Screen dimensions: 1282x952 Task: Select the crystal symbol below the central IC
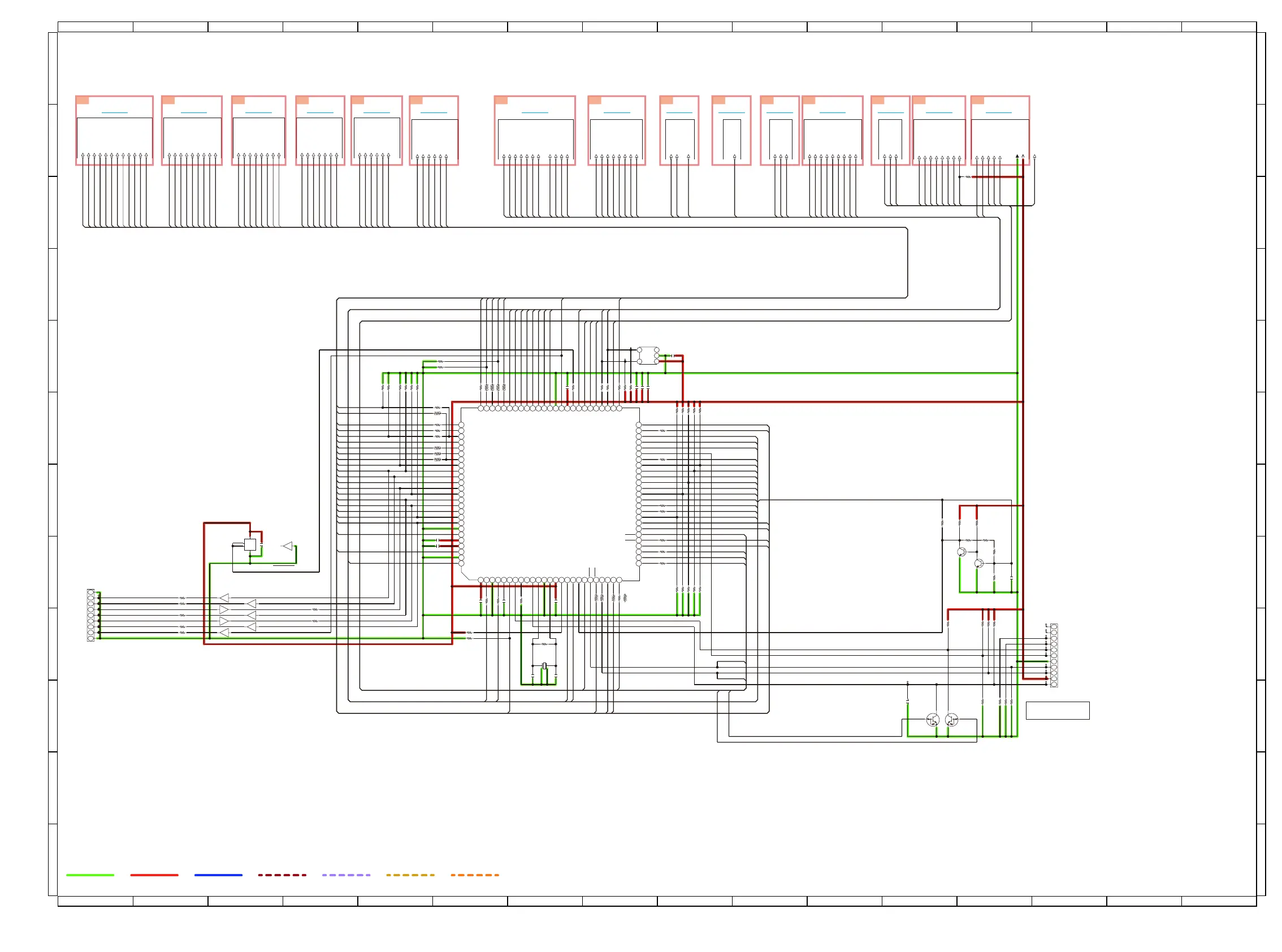[544, 666]
